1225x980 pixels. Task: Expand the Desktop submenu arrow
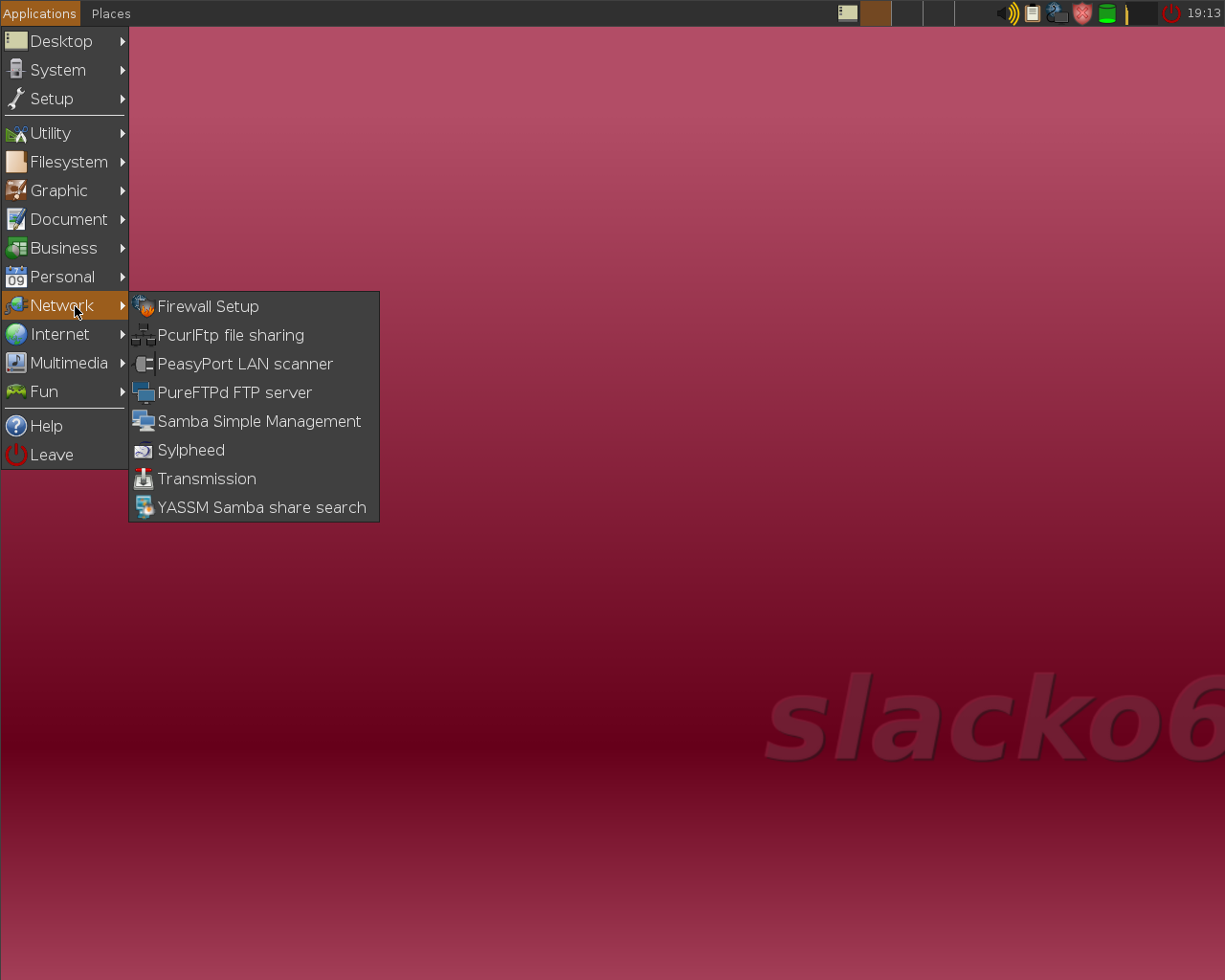point(122,41)
